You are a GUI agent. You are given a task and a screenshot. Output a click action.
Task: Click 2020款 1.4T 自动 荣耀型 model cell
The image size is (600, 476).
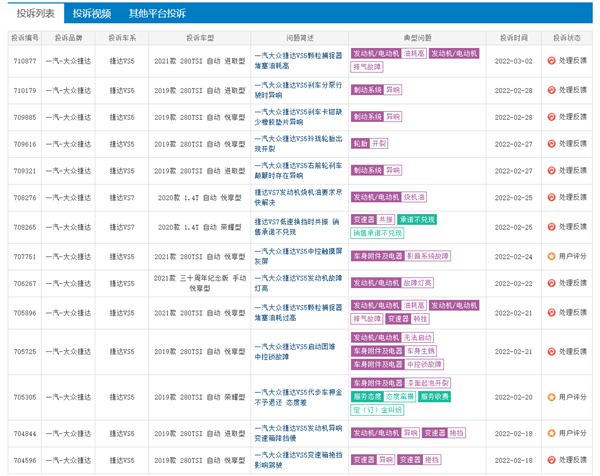point(200,227)
